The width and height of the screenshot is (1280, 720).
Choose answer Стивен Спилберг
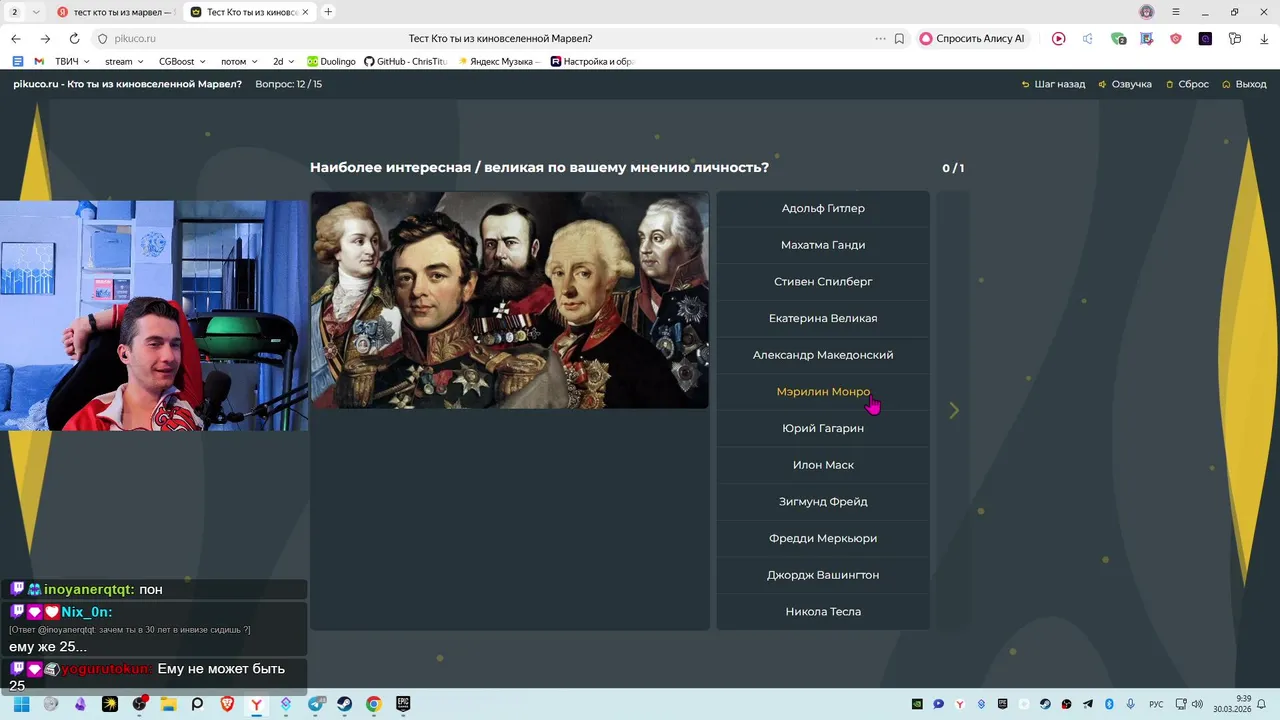[823, 282]
